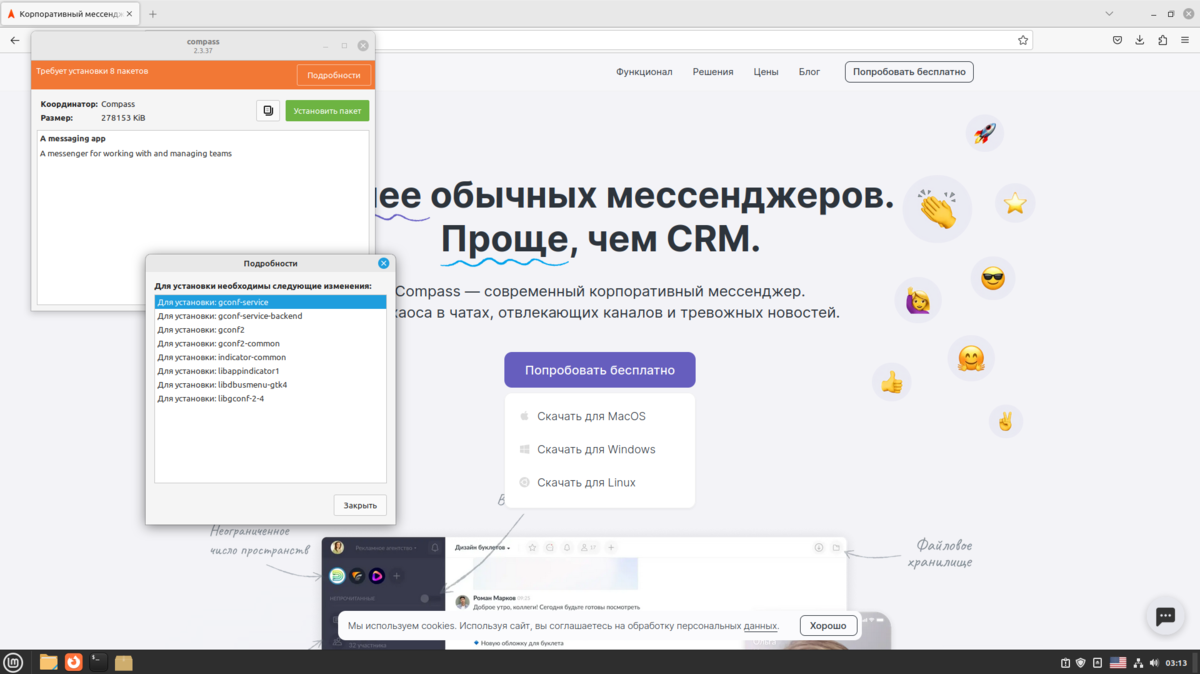
Task: Click the purple Попробовать бесплатно button
Action: tap(600, 370)
